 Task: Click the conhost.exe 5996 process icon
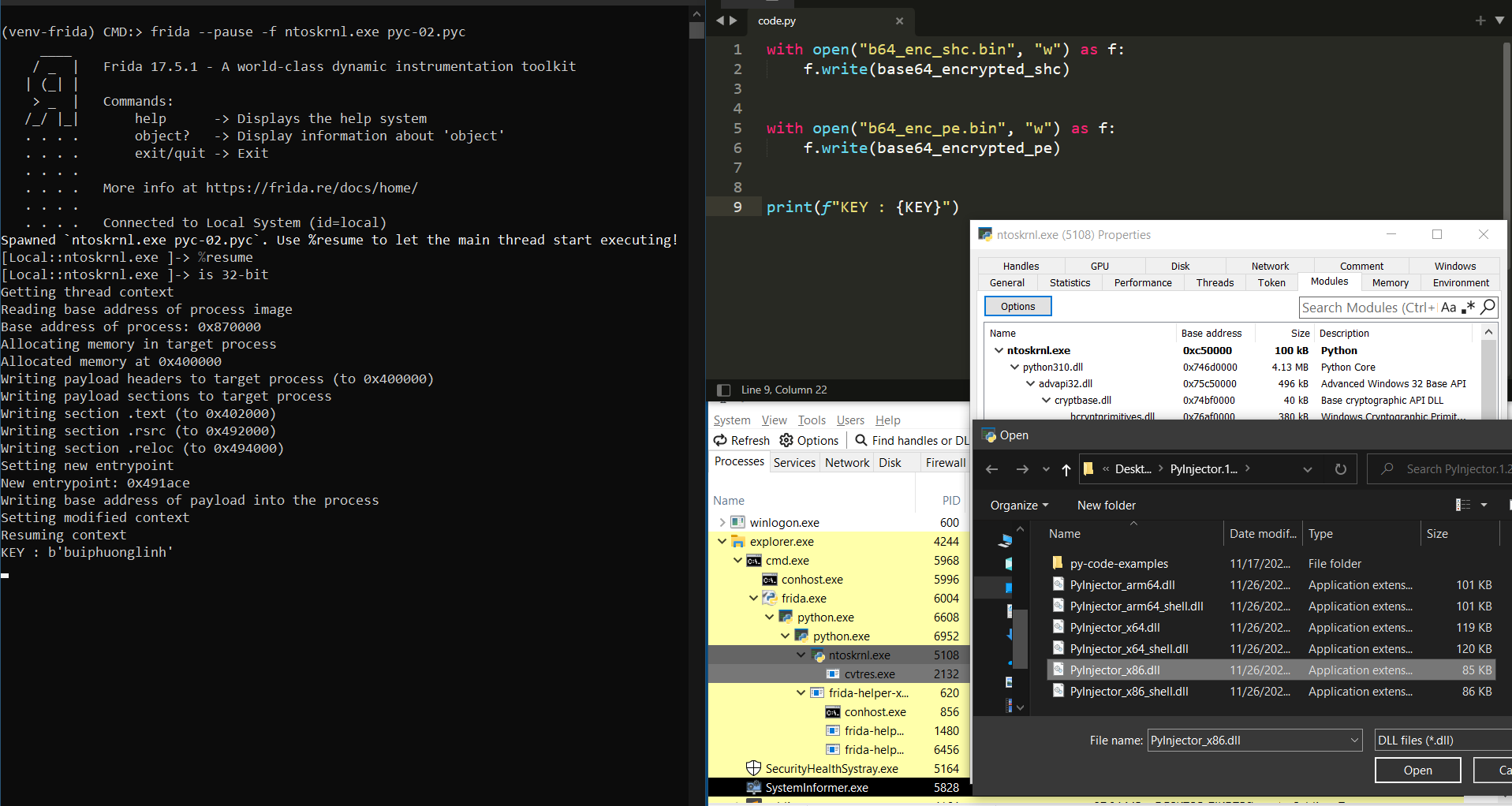tap(769, 580)
